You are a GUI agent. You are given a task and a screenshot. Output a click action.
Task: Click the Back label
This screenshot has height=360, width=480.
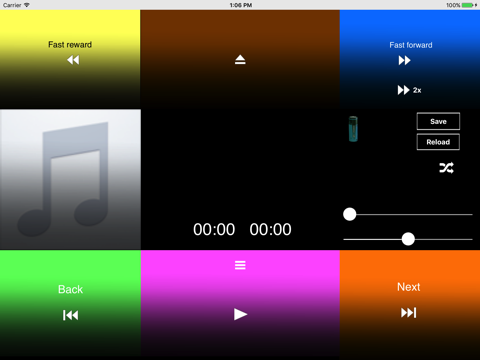point(70,289)
